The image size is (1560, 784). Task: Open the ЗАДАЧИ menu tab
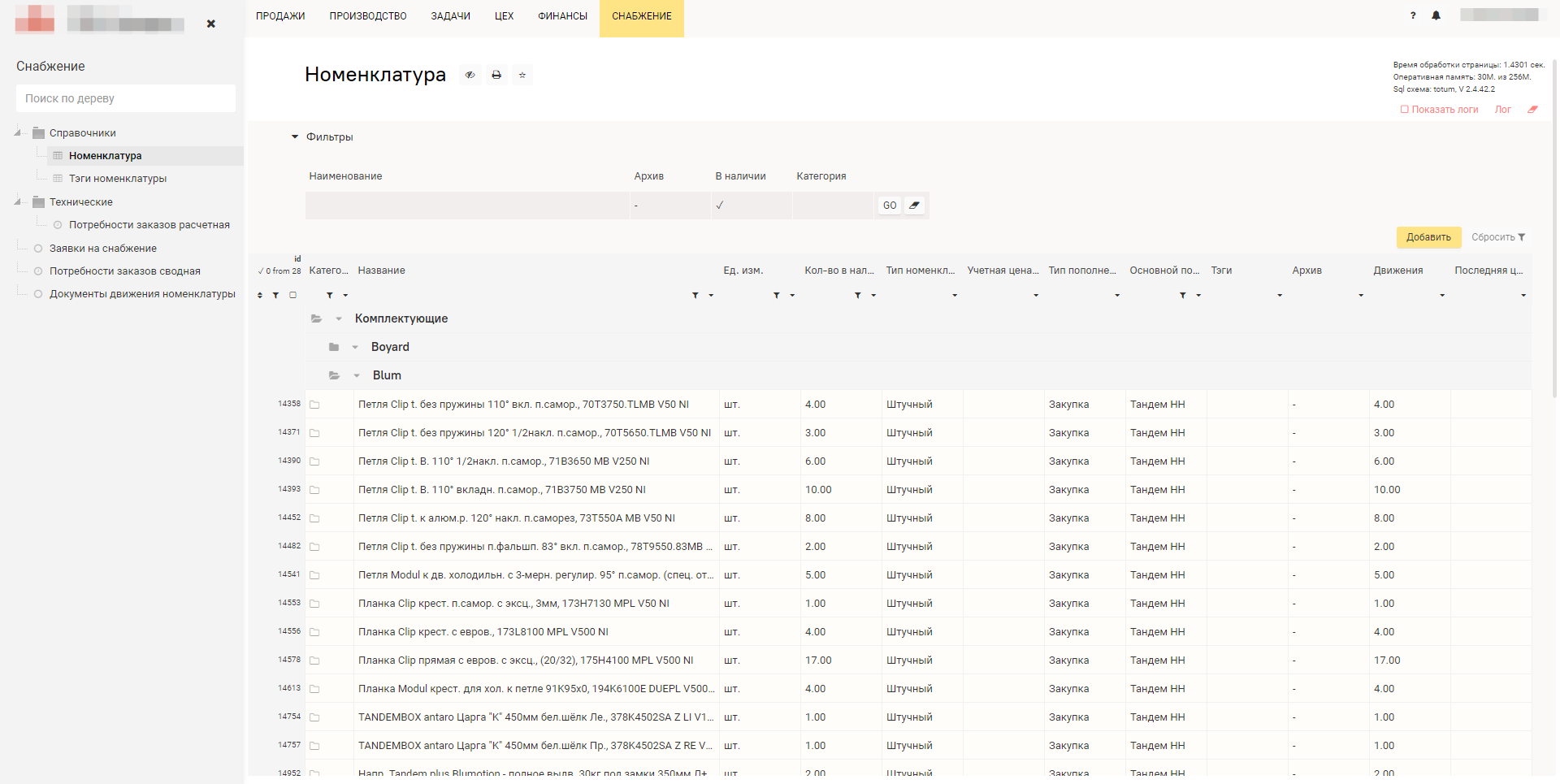[x=451, y=16]
